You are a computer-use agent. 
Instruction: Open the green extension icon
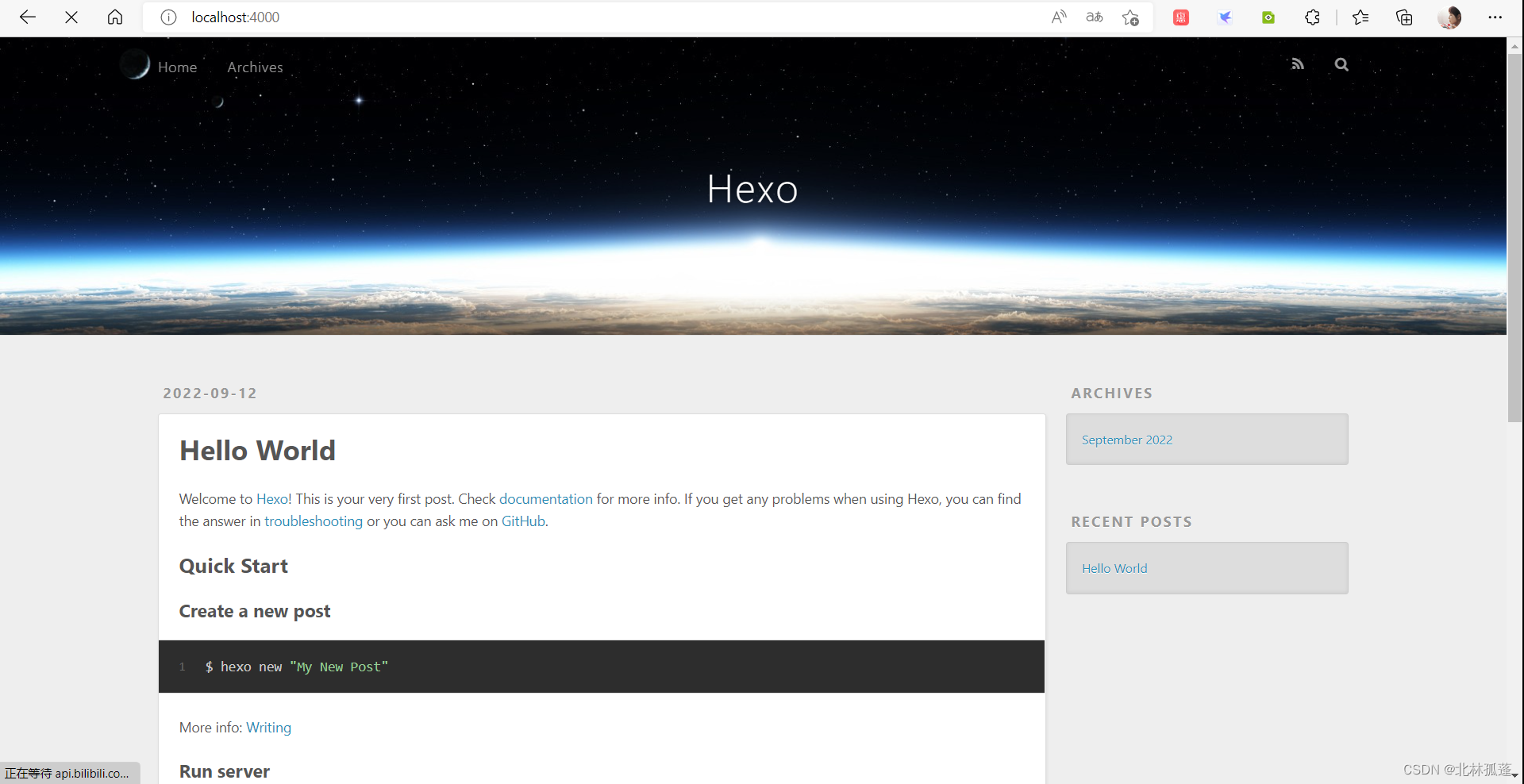pyautogui.click(x=1268, y=17)
